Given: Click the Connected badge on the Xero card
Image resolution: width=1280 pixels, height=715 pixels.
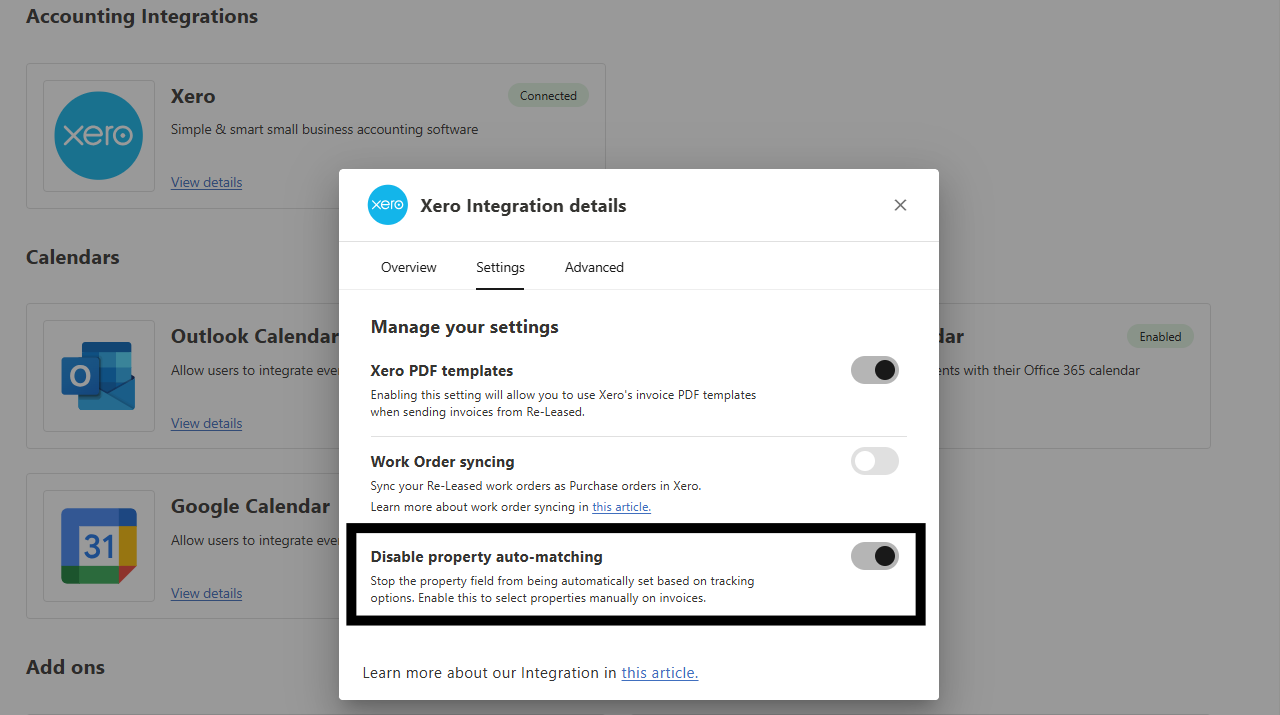Looking at the screenshot, I should [x=548, y=95].
